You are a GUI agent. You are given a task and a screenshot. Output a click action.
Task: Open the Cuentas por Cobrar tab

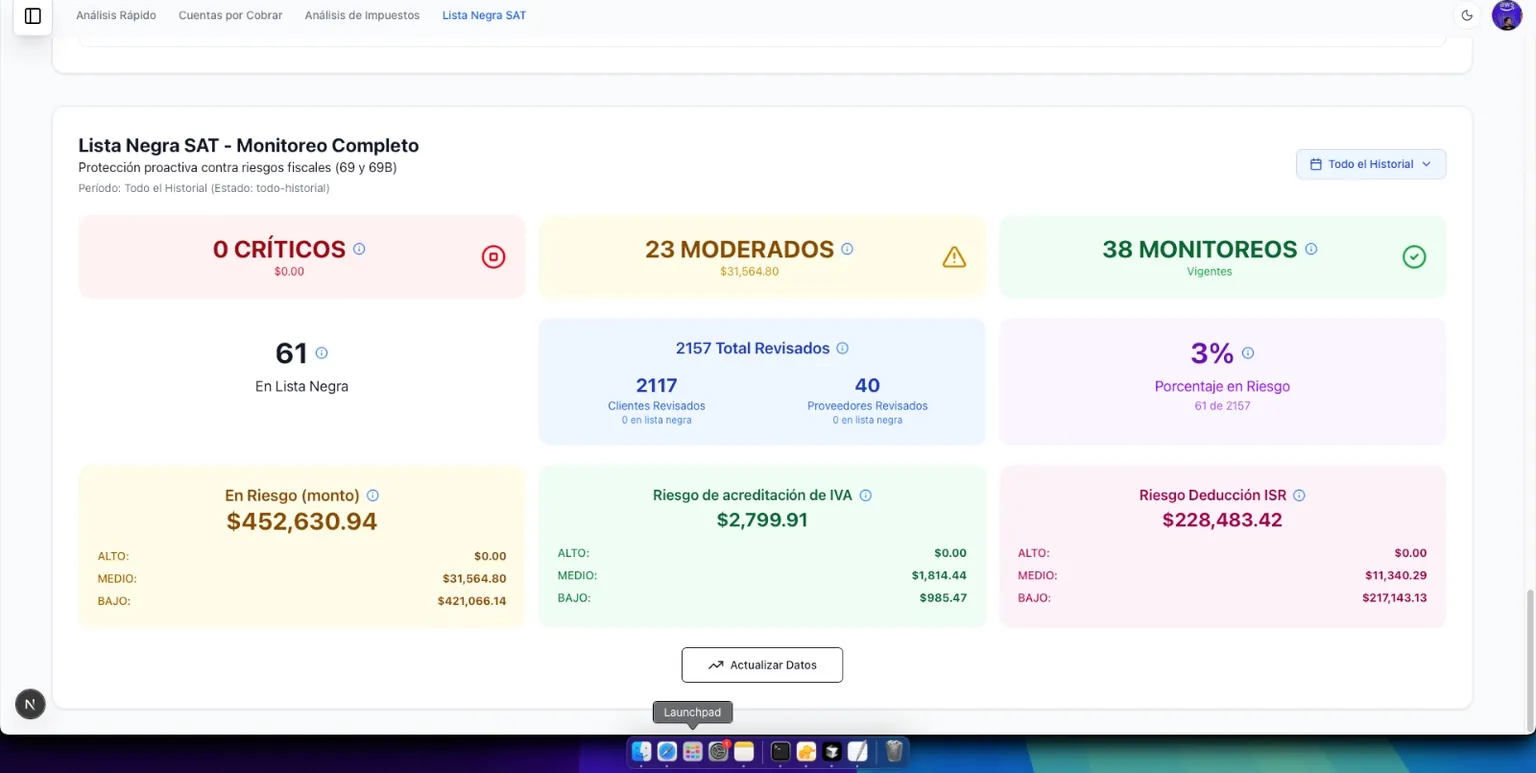point(230,15)
